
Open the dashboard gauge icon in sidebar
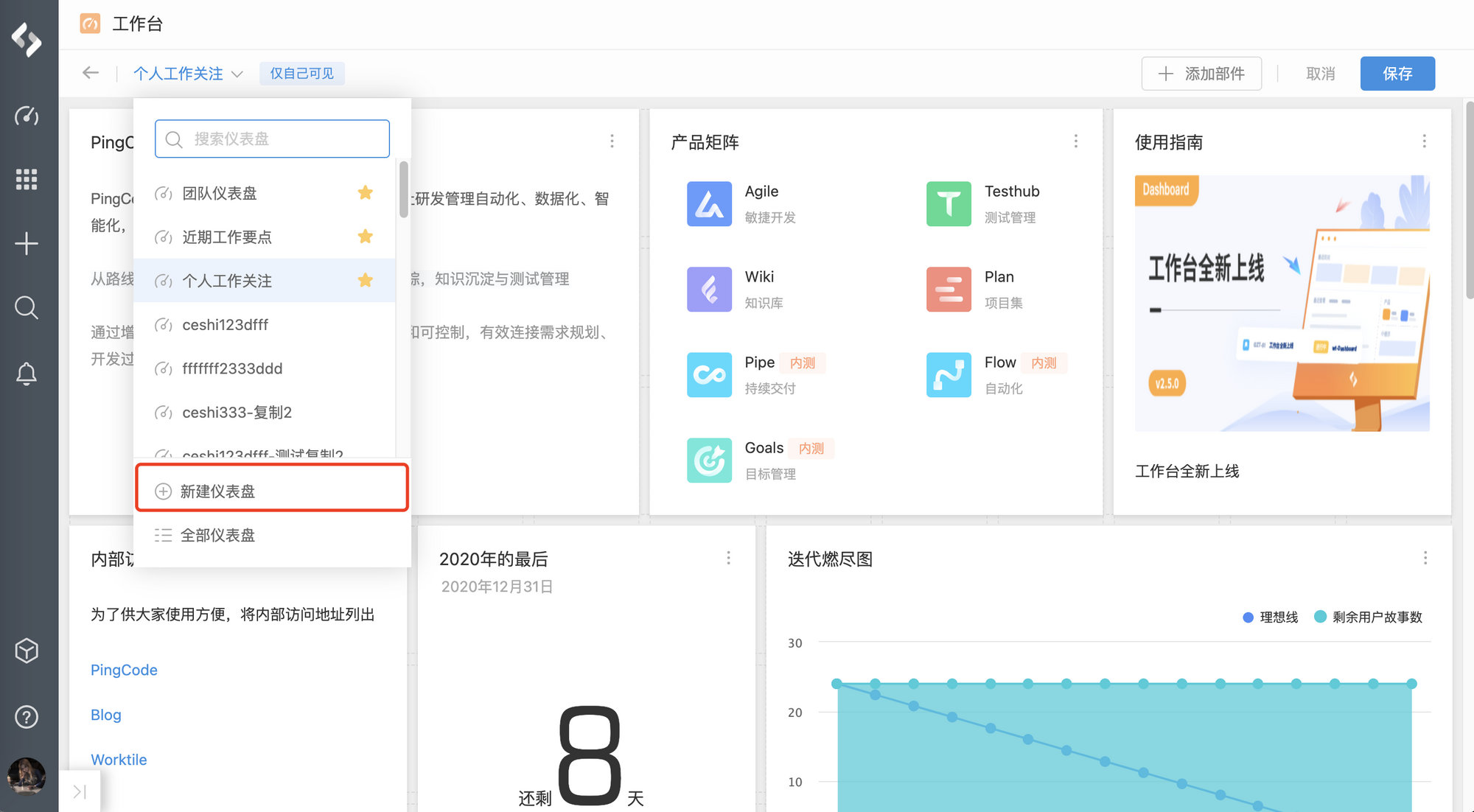[27, 116]
